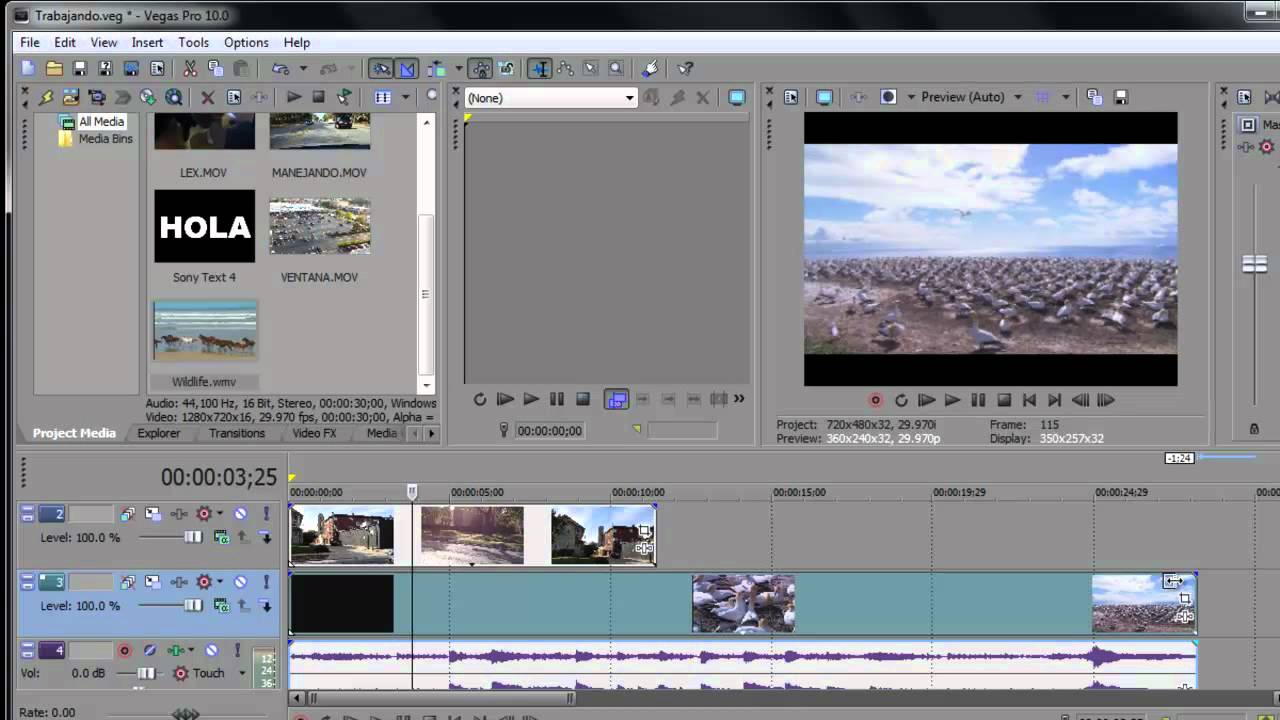
Task: Adjust track 2 Level slider
Action: pos(193,537)
